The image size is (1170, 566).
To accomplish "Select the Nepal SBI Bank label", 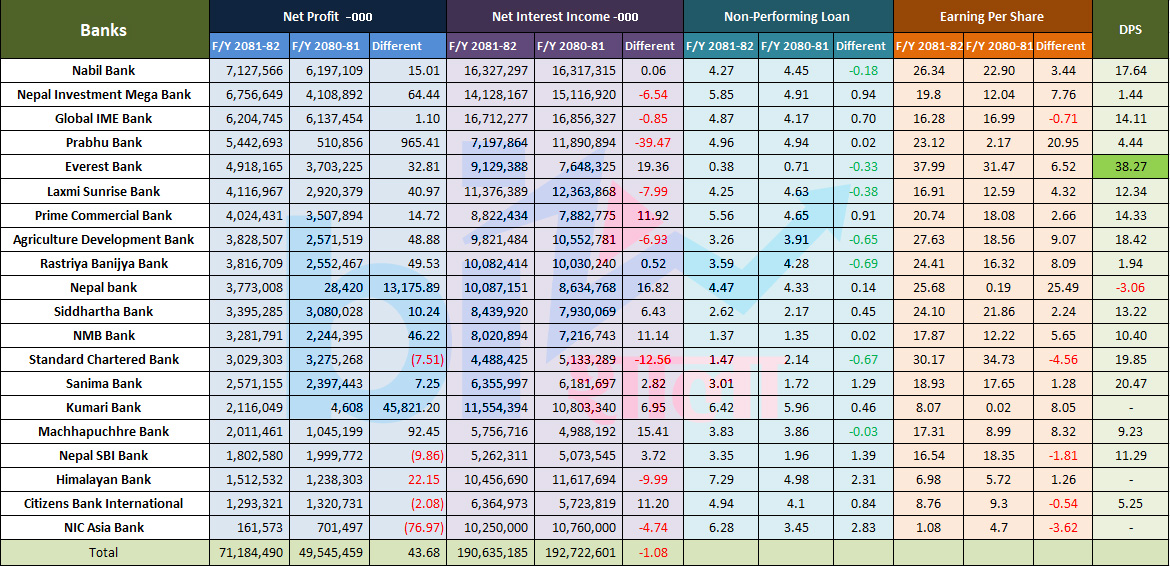I will [x=104, y=456].
